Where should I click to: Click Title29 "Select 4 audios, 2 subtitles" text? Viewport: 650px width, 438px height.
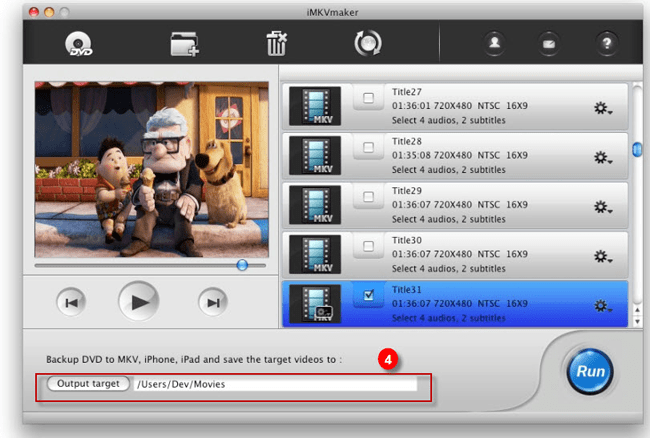pyautogui.click(x=449, y=219)
